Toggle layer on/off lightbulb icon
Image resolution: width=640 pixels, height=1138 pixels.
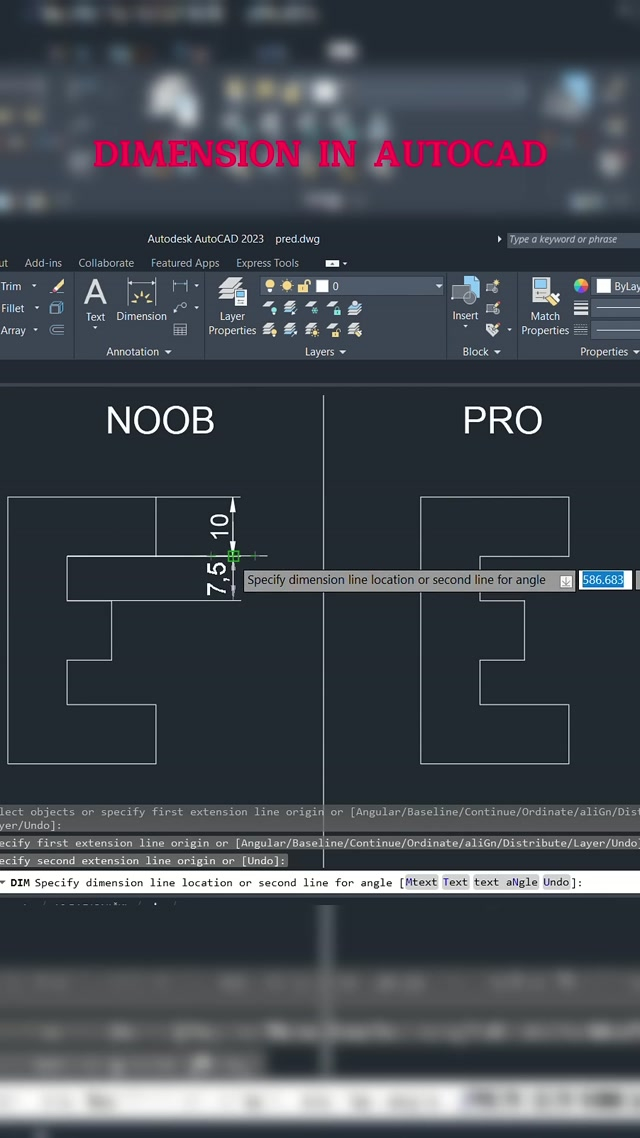pyautogui.click(x=270, y=286)
